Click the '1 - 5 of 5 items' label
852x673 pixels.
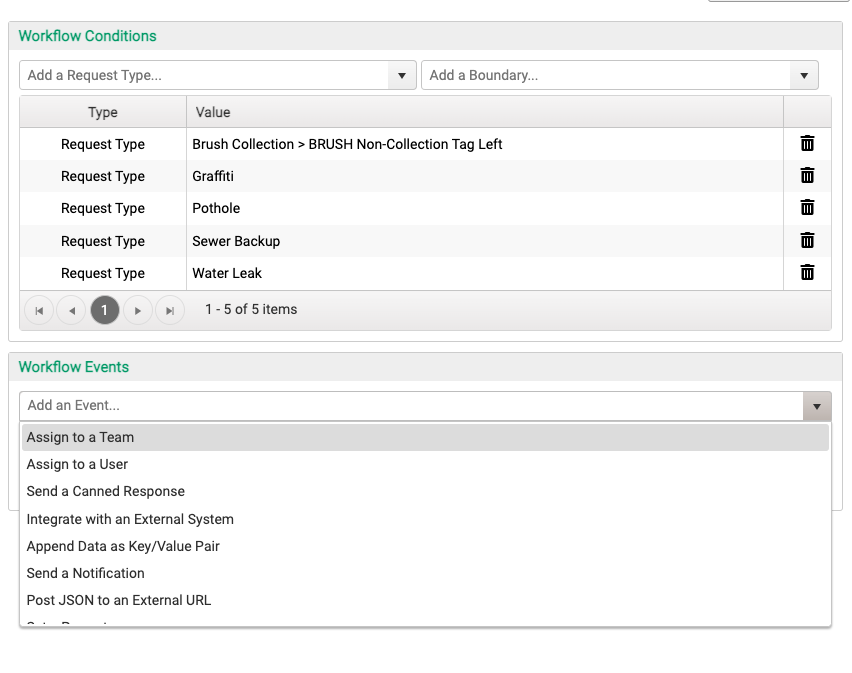[x=251, y=309]
